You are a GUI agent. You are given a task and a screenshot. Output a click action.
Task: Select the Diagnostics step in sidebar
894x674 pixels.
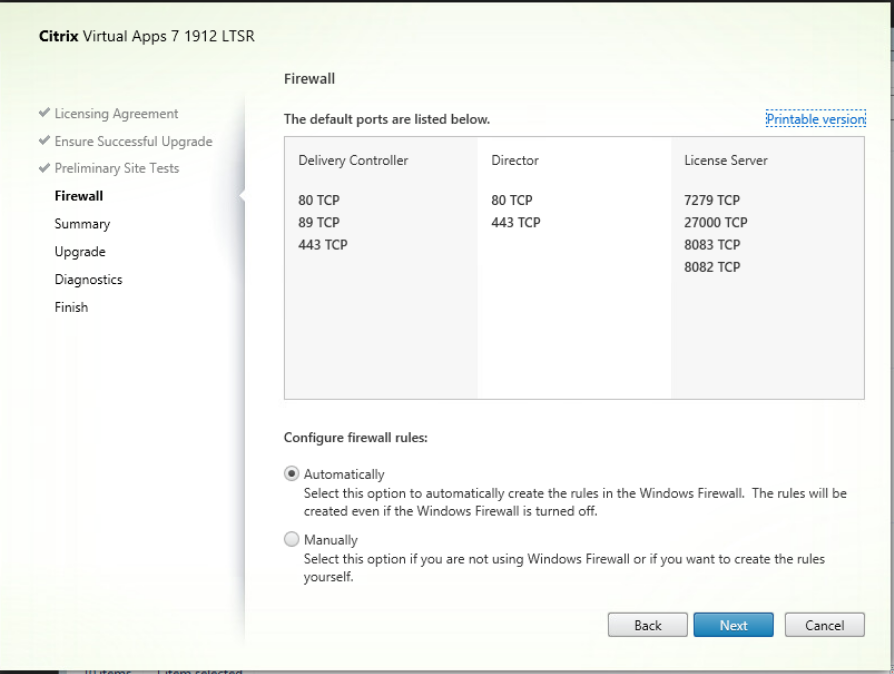pyautogui.click(x=88, y=279)
